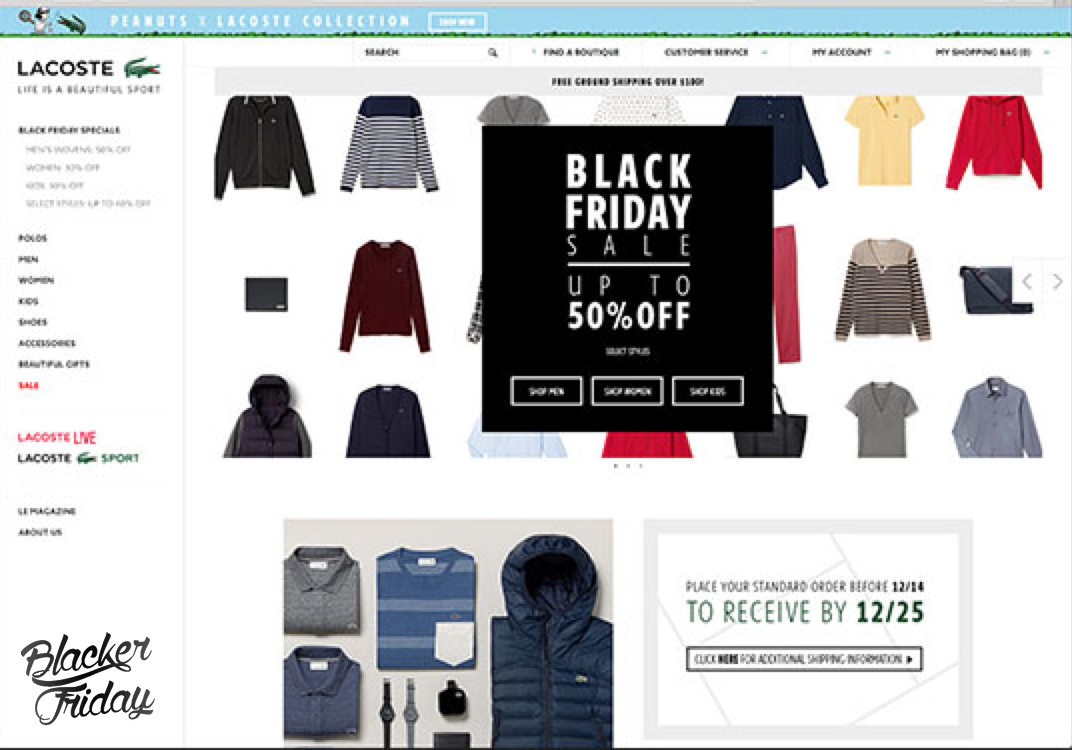Go to next carousel slide arrow
The height and width of the screenshot is (750, 1072).
point(1057,281)
